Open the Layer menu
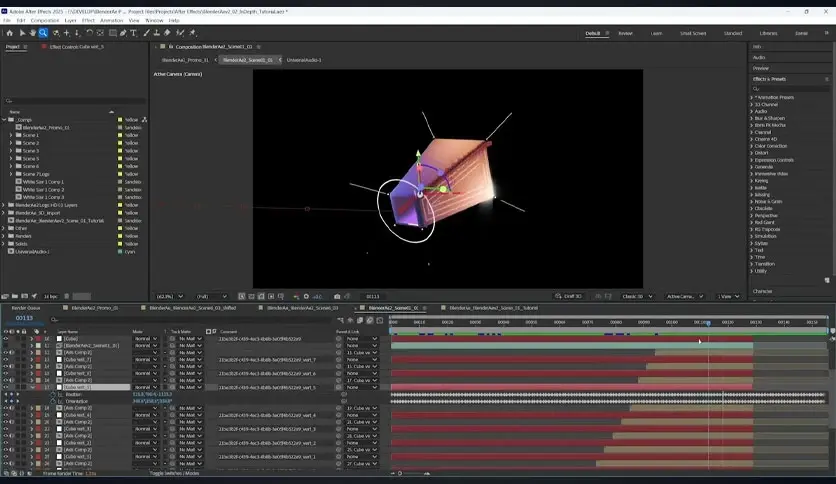Viewport: 836px width, 484px height. (70, 20)
